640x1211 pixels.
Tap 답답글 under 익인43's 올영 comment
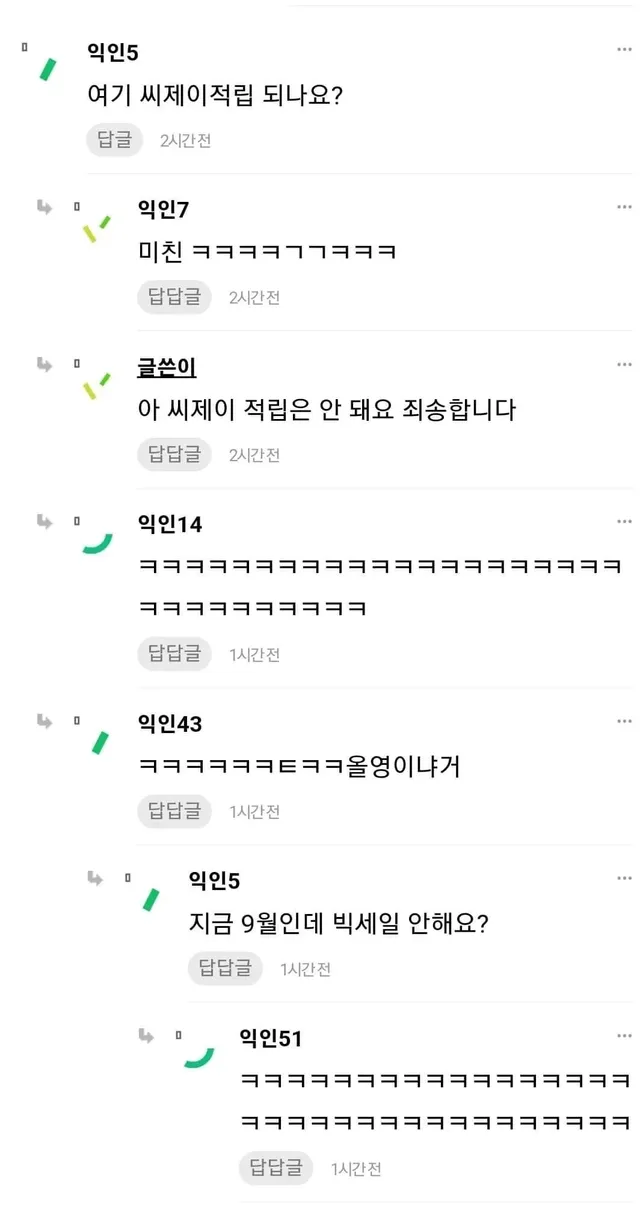click(x=174, y=811)
